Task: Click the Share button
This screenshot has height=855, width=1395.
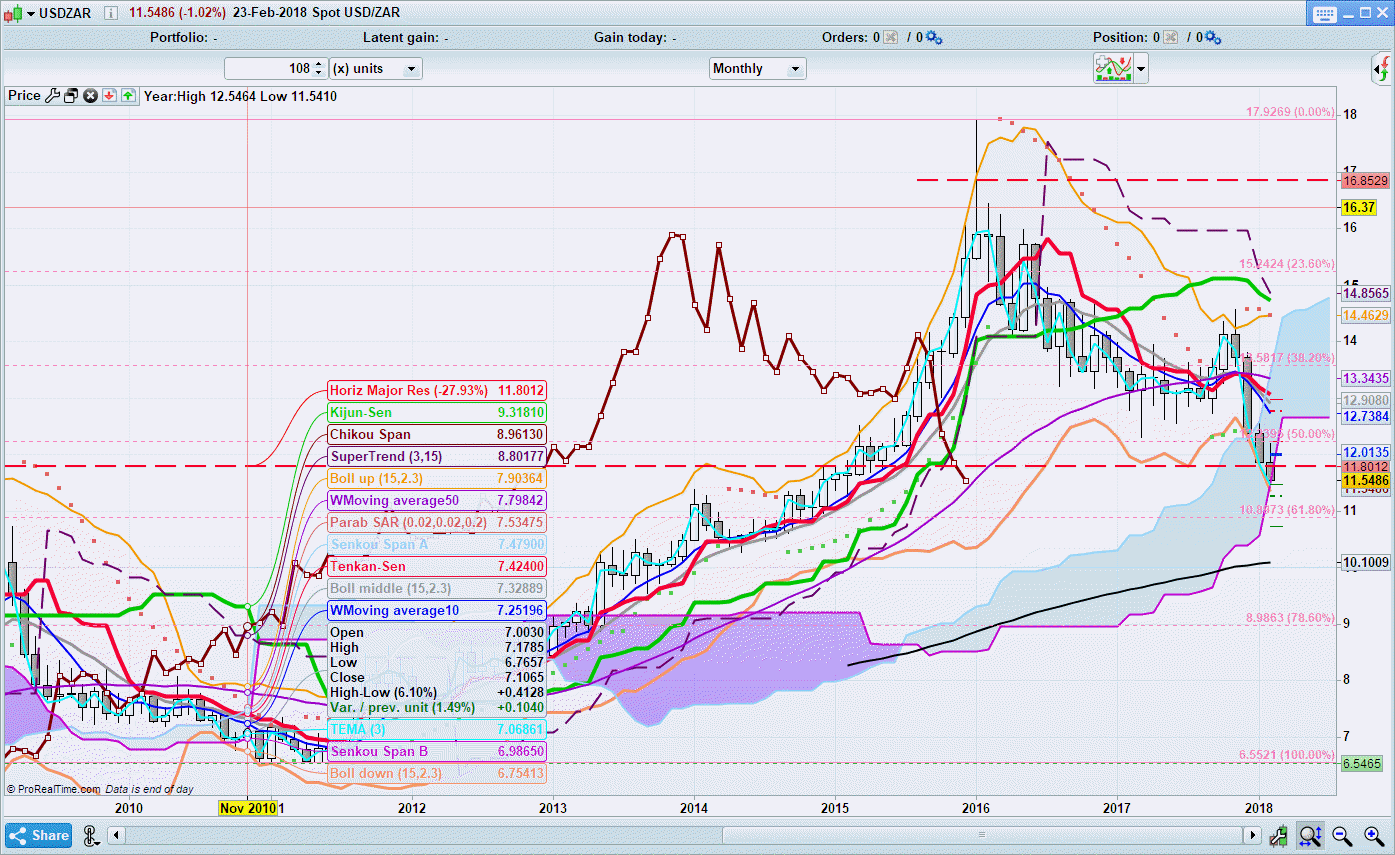Action: point(39,836)
